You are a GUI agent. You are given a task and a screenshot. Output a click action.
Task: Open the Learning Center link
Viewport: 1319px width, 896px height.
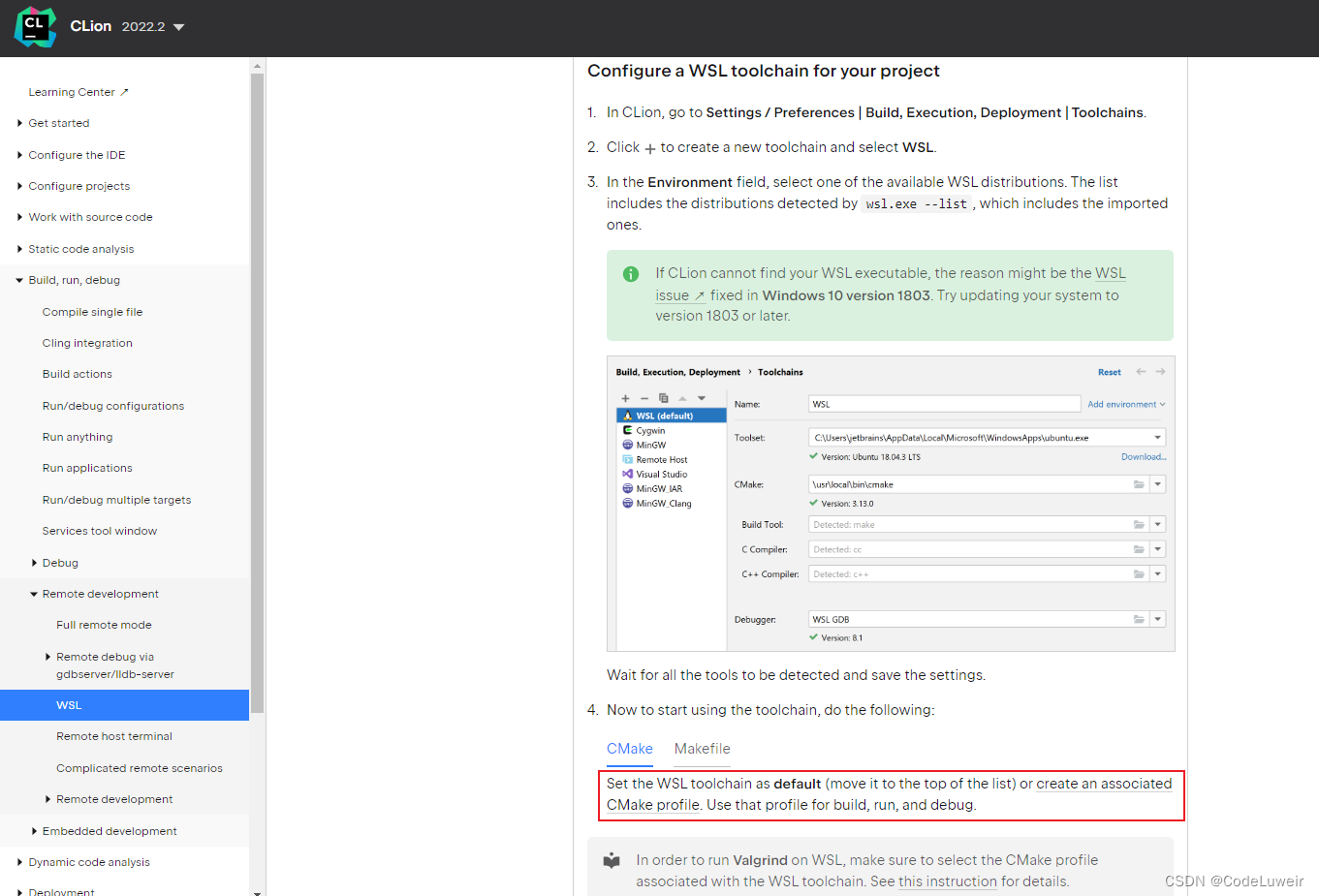(79, 92)
